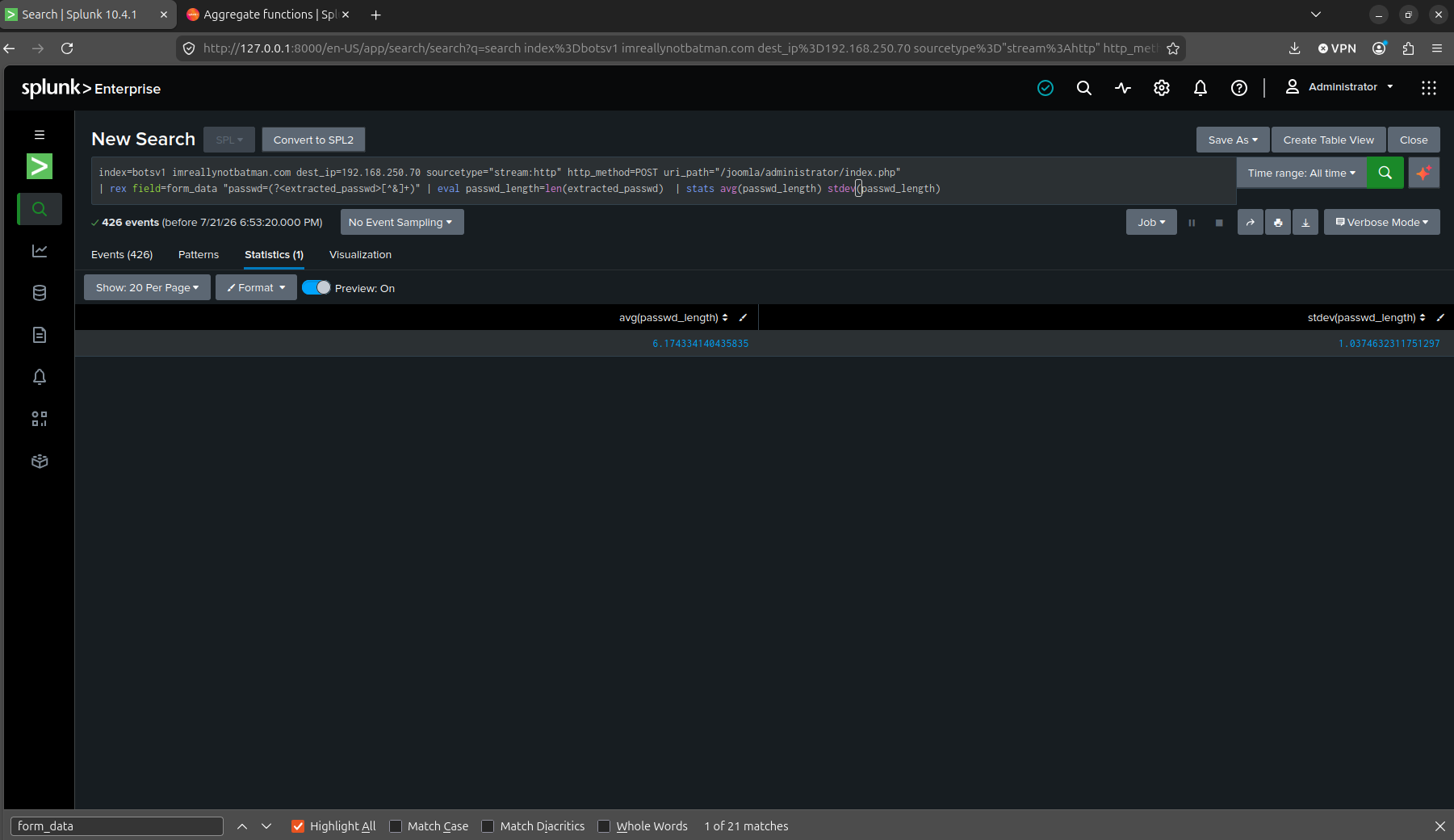Open the Administrator user menu
Viewport: 1454px width, 840px height.
click(1339, 87)
